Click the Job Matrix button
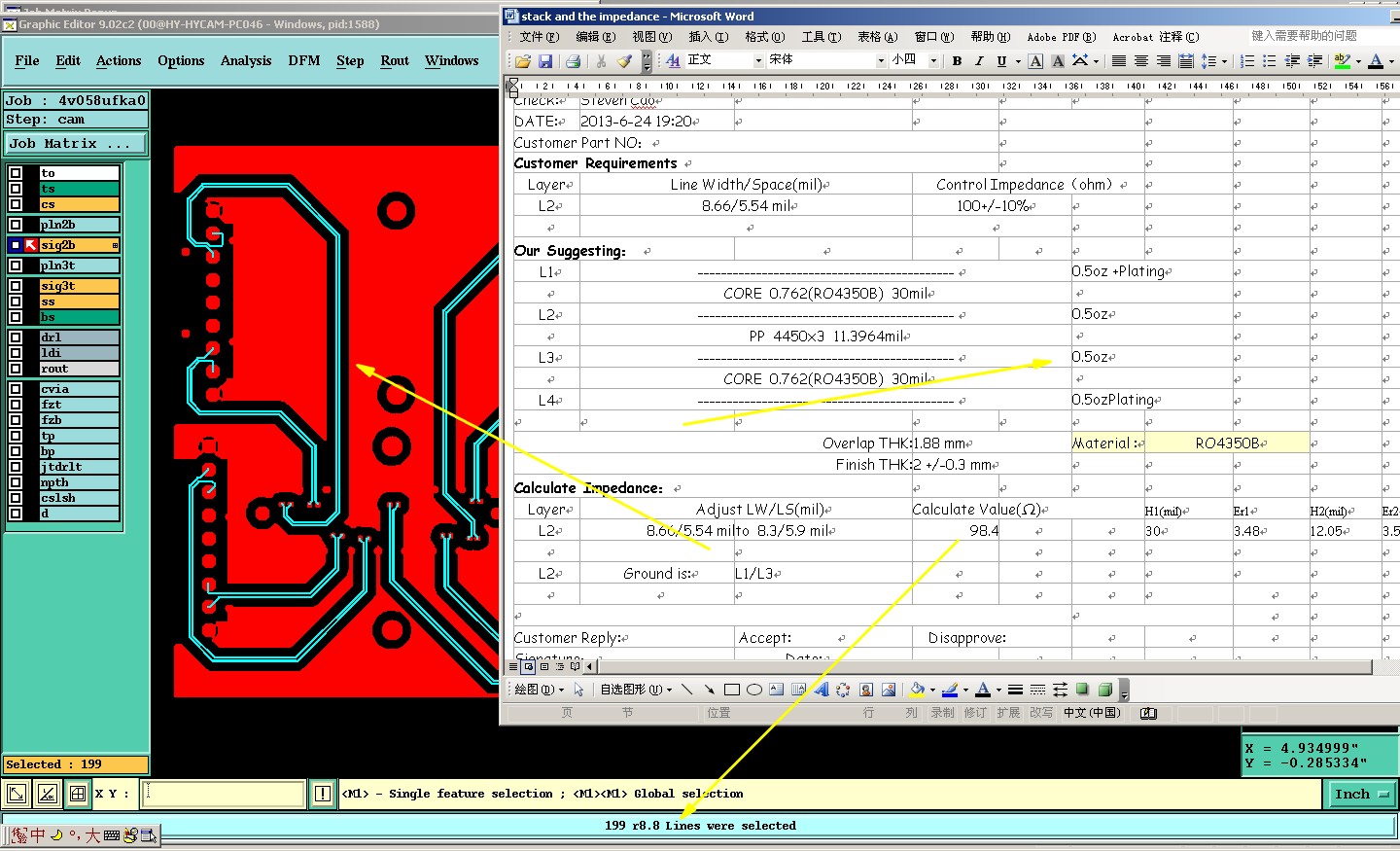Viewport: 1400px width, 851px height. click(x=75, y=144)
